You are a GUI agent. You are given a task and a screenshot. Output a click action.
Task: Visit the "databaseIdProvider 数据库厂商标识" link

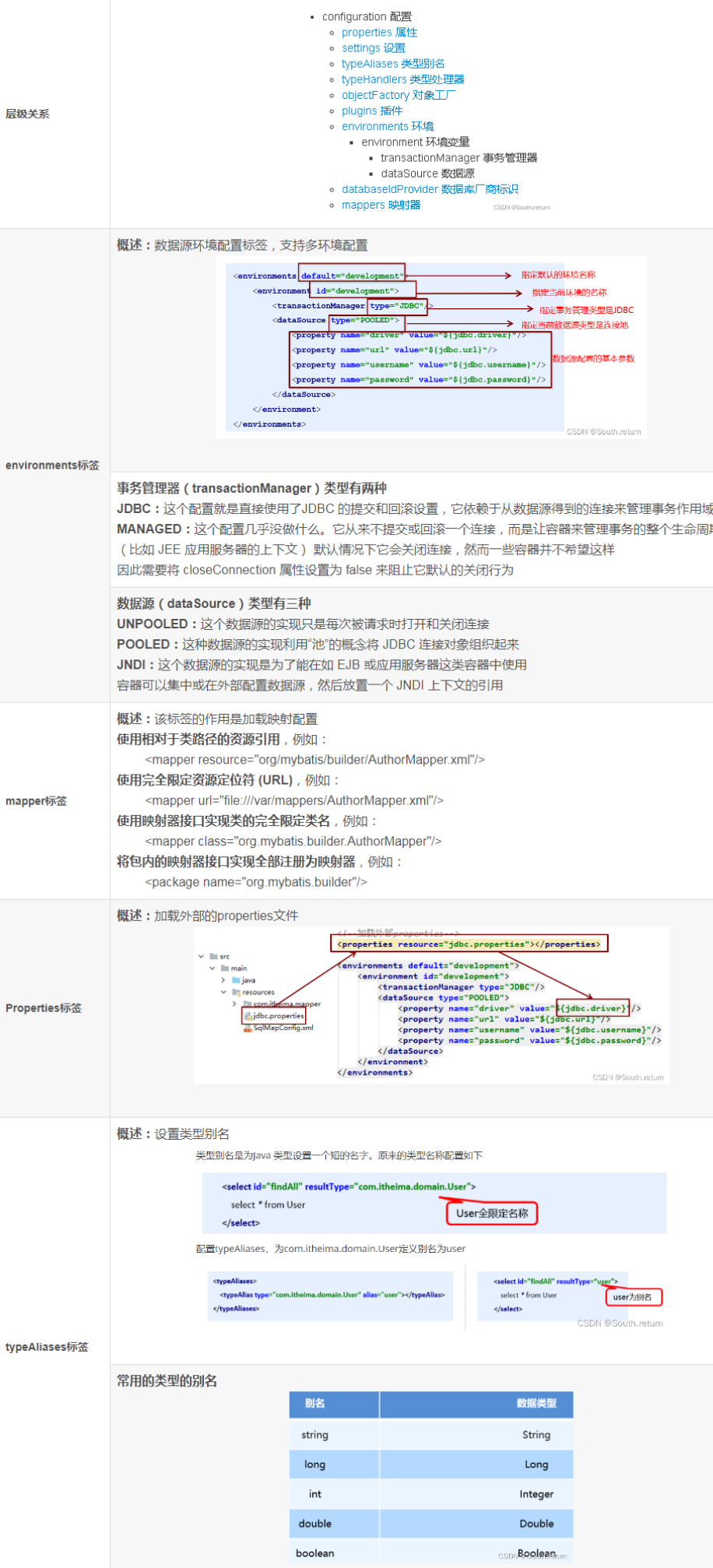[430, 189]
